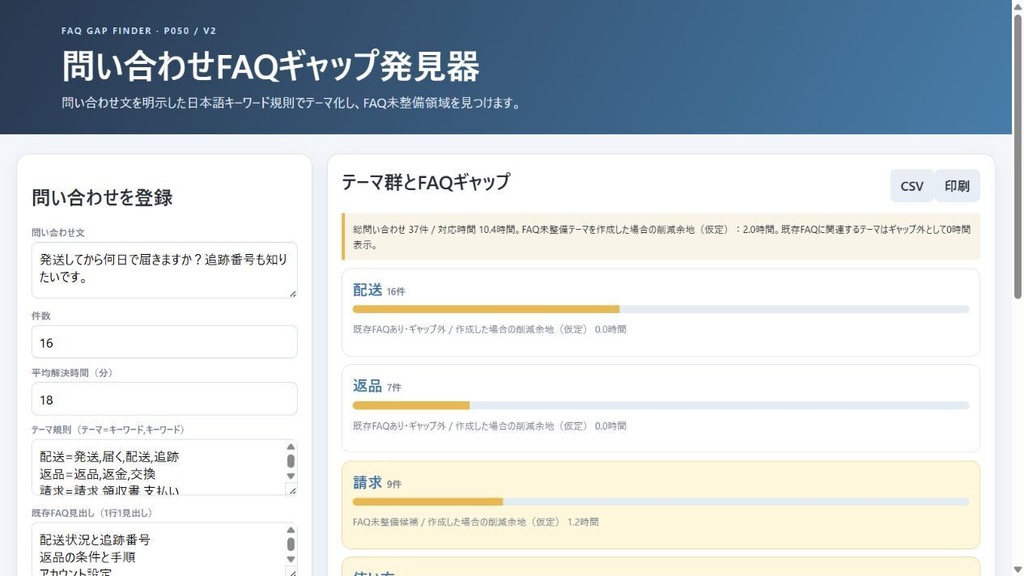Screen dimensions: 1024x576
Task: Click the header subtitle about キーワード規則
Action: (293, 103)
